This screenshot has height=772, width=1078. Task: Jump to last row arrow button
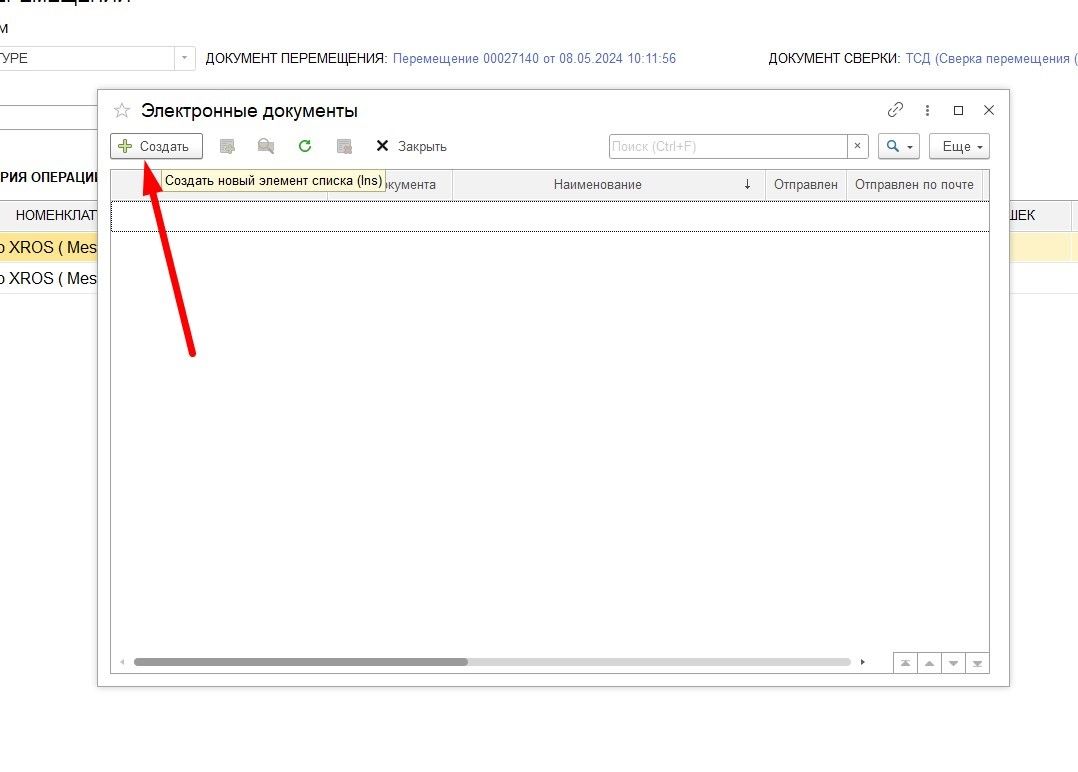[x=977, y=663]
